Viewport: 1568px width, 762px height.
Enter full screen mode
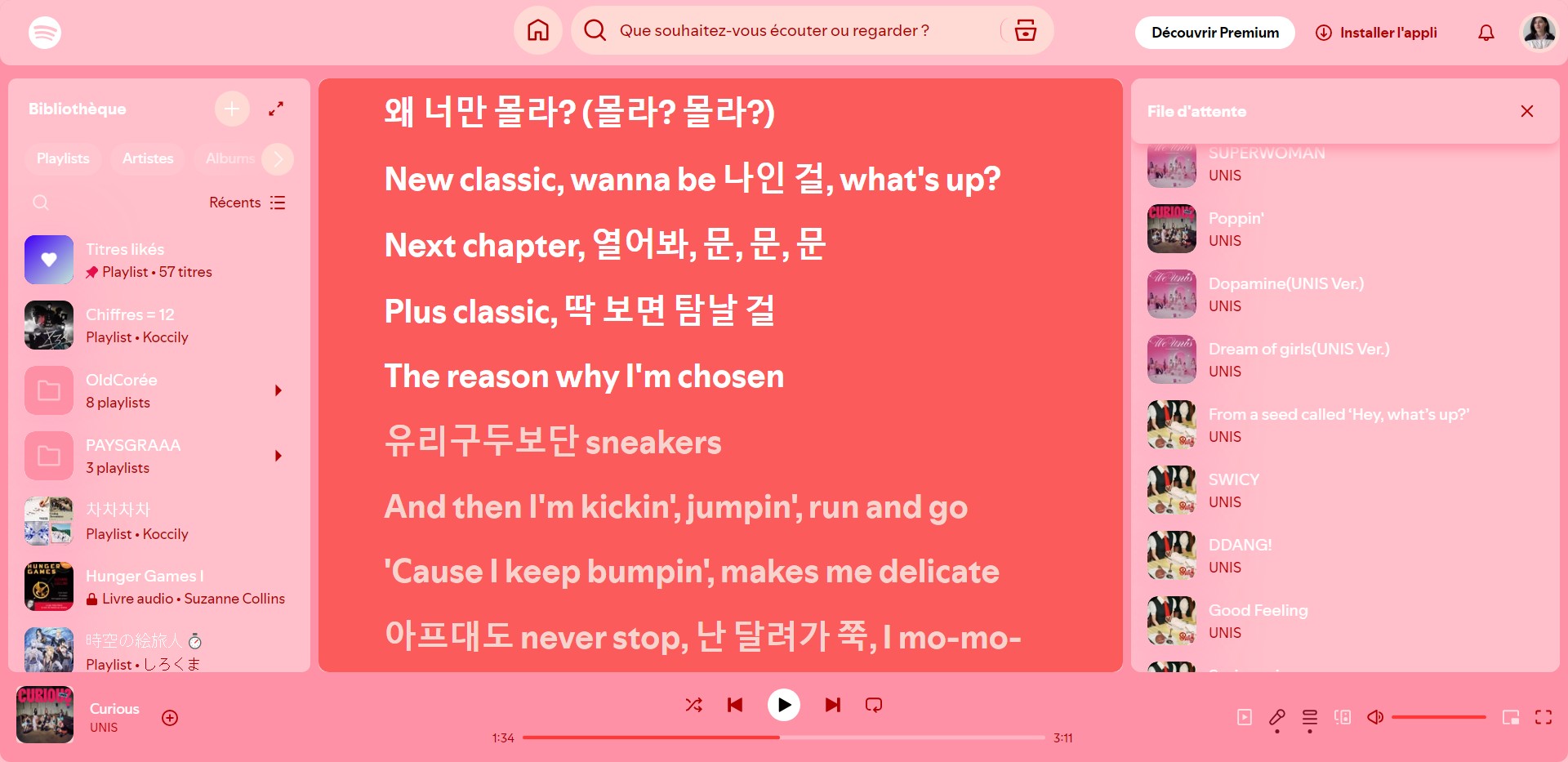tap(1543, 717)
